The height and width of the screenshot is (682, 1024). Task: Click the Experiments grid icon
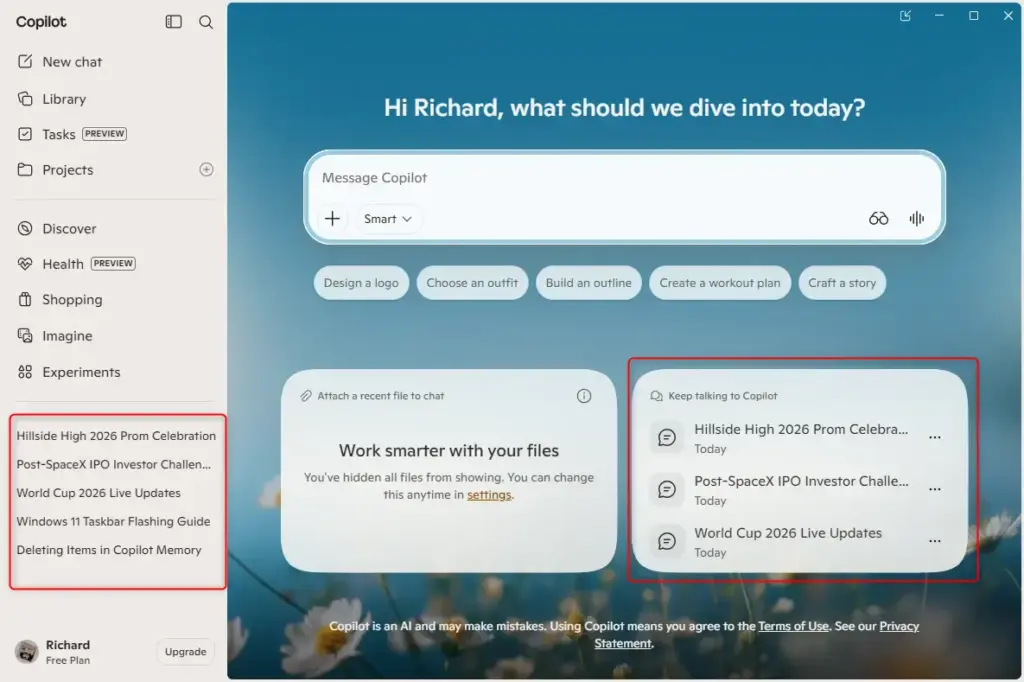[25, 372]
